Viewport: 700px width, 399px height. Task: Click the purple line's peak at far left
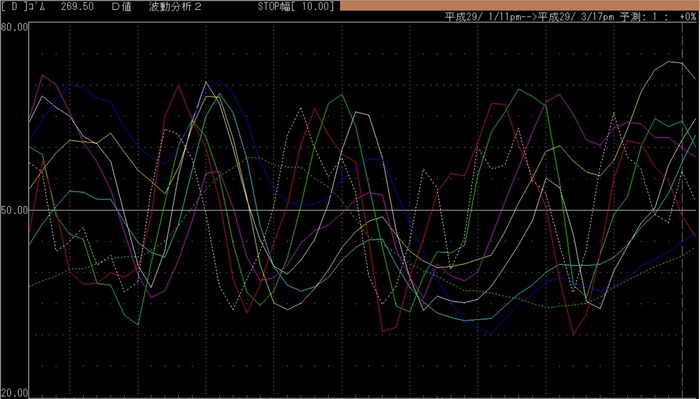(42, 75)
